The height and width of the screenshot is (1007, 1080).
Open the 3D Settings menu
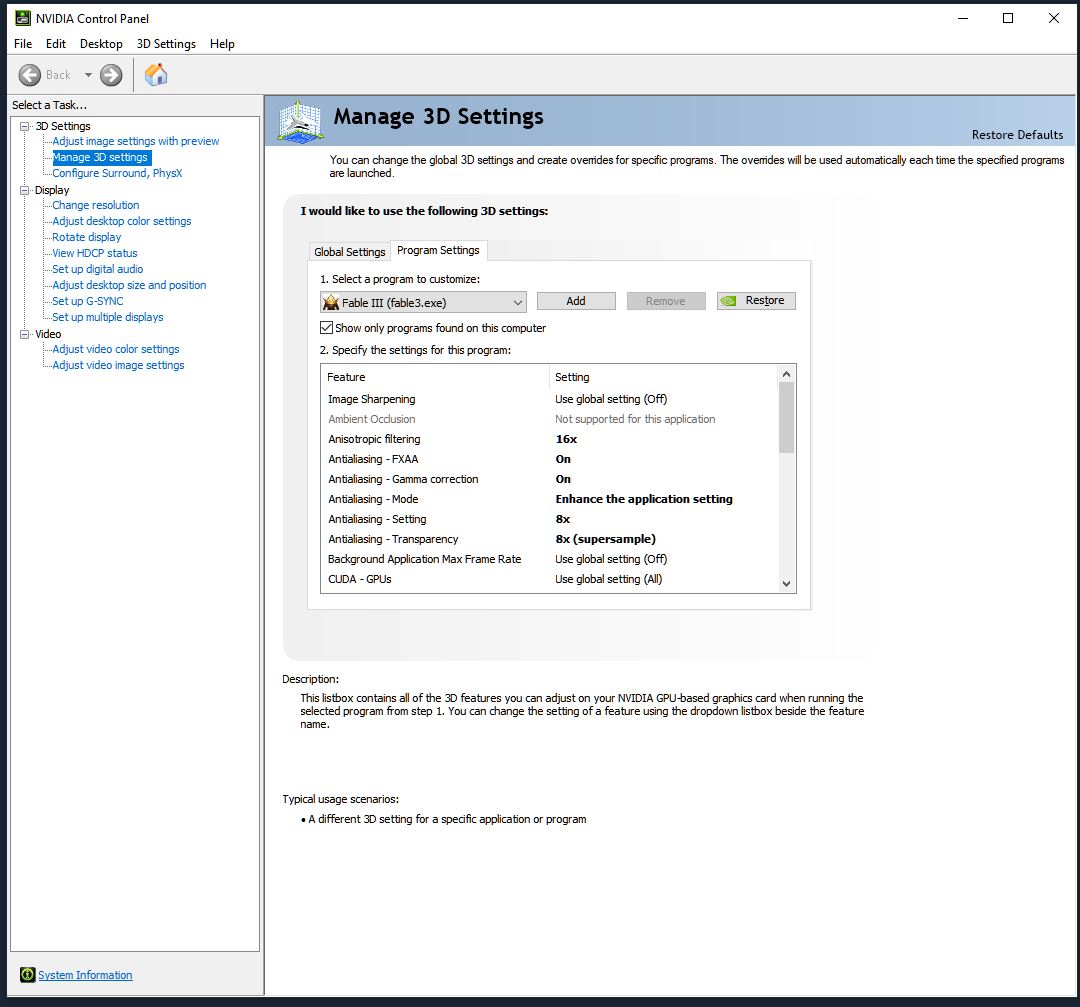pyautogui.click(x=166, y=44)
